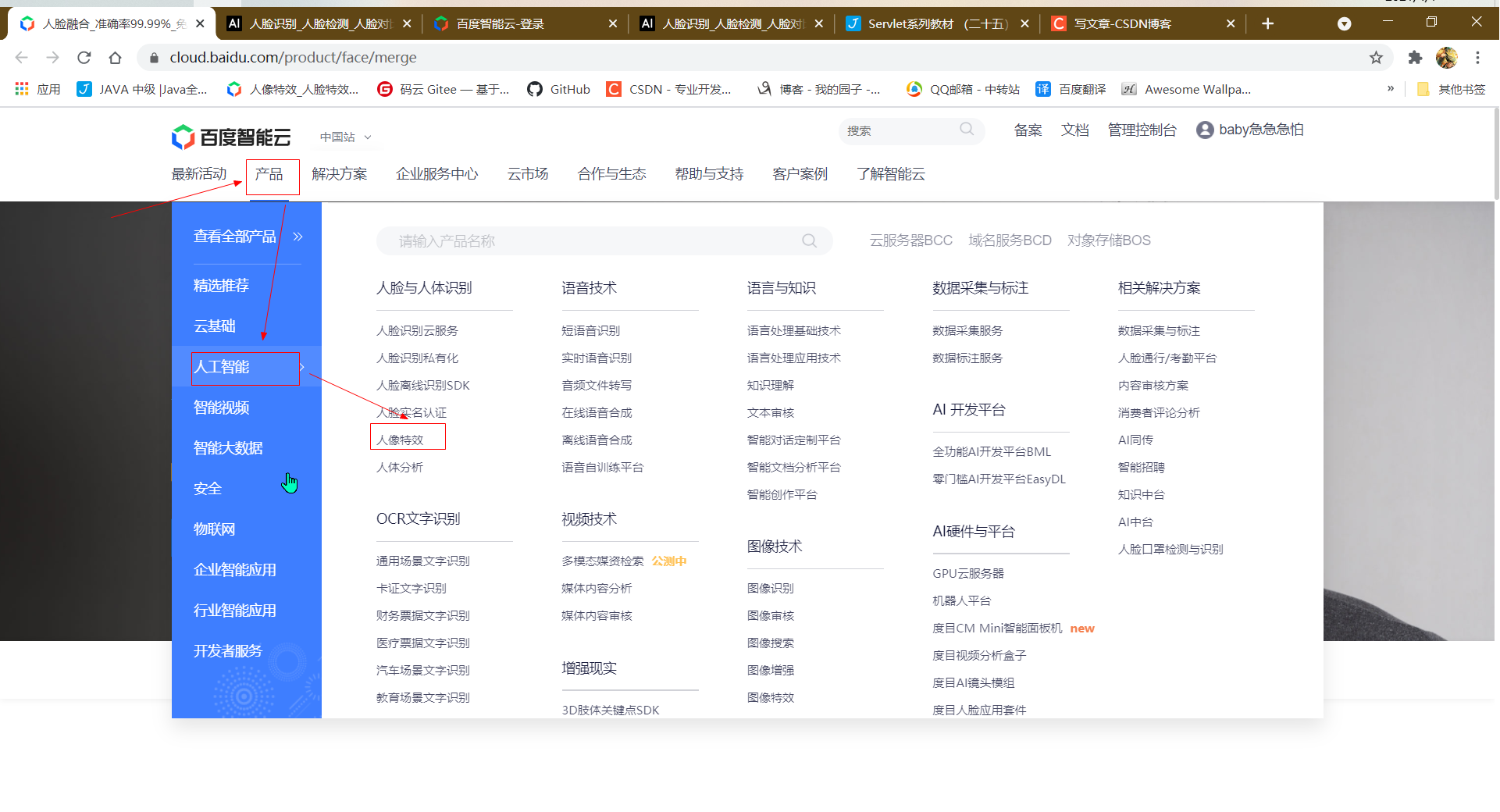Image resolution: width=1500 pixels, height=812 pixels.
Task: Open the 帮助与支持 menu
Action: [709, 173]
